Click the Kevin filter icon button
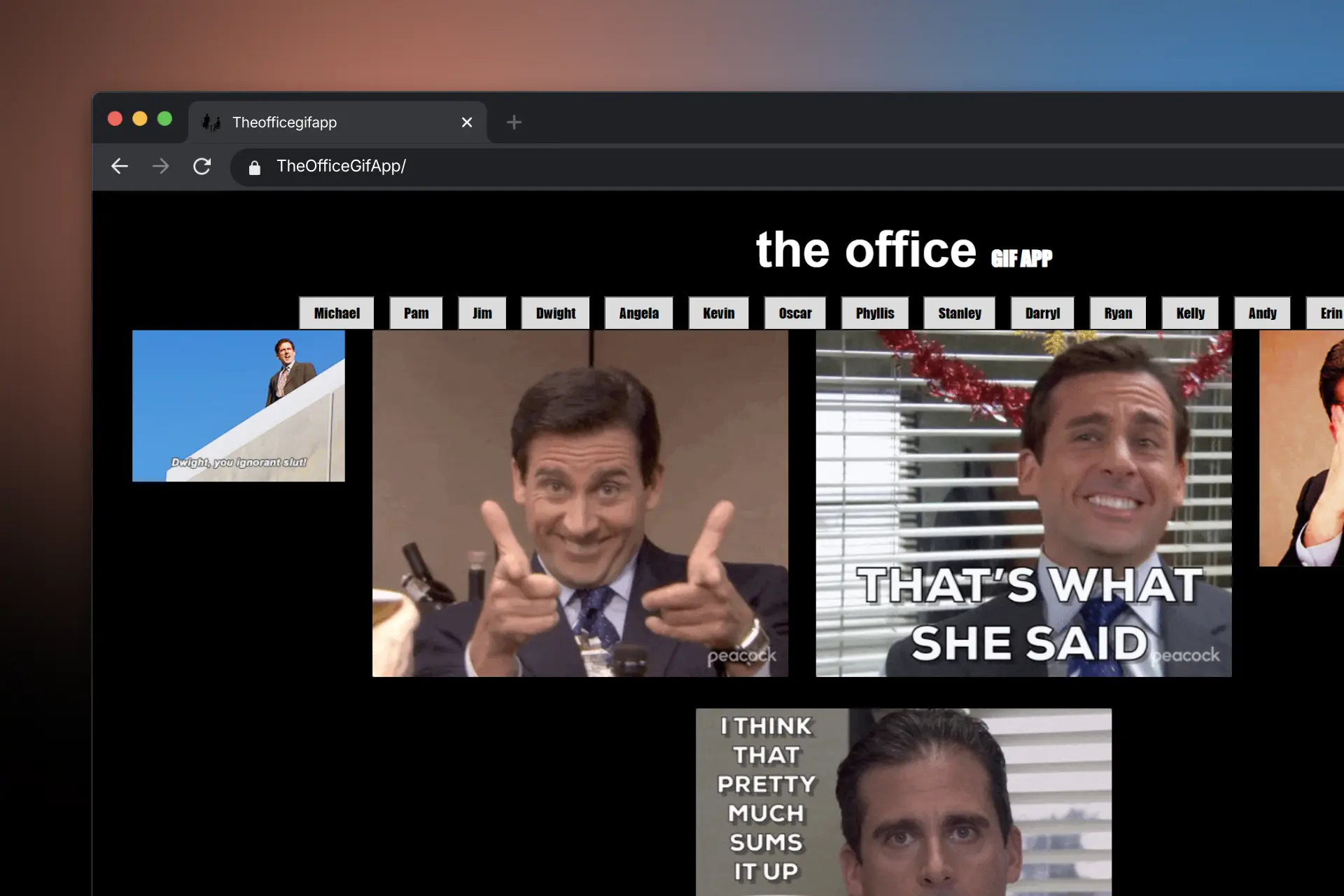Screen dimensions: 1344x896 coord(717,312)
